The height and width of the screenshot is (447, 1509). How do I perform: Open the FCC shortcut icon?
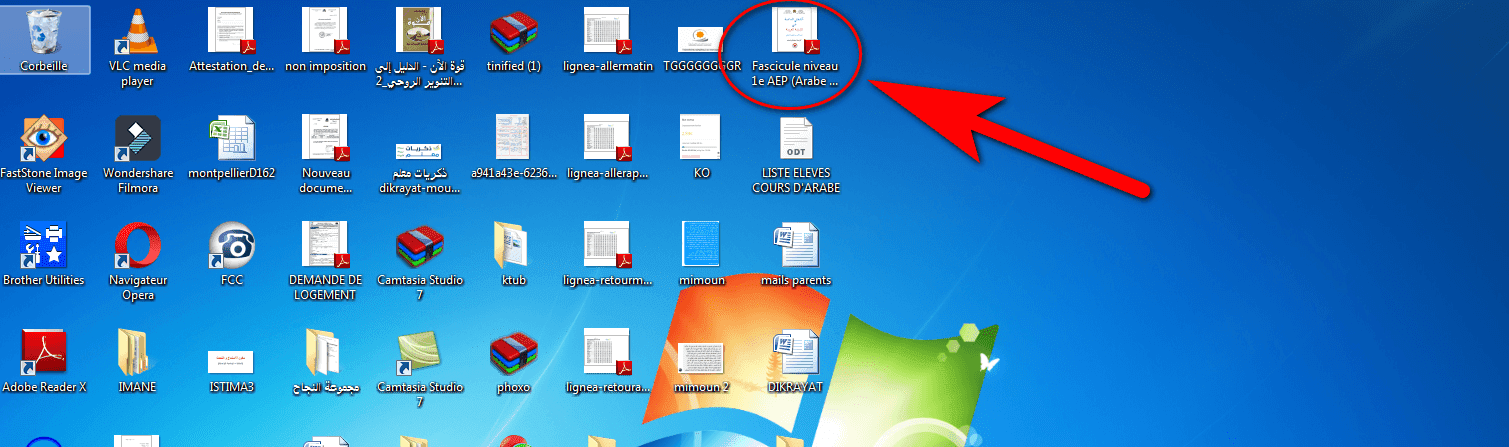[231, 254]
